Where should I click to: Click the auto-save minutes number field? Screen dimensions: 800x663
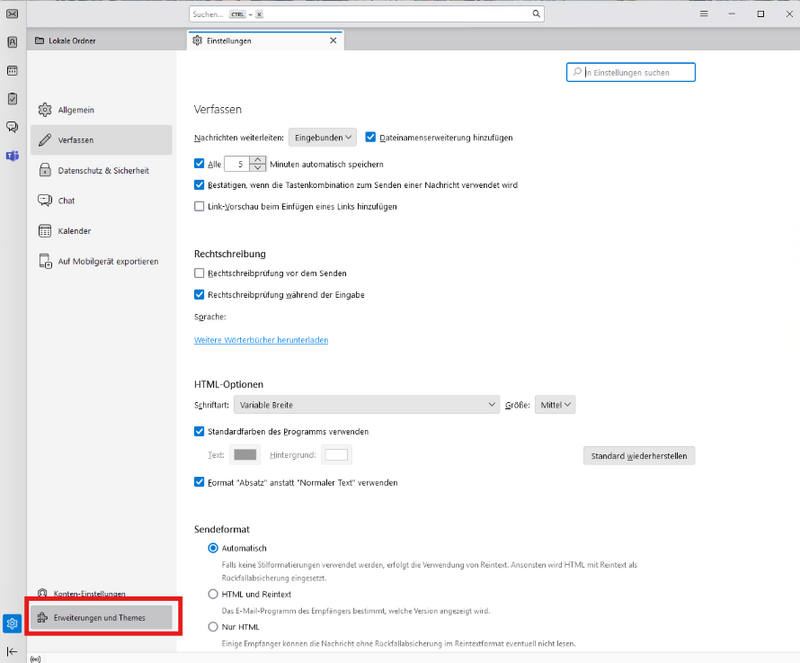pos(238,164)
